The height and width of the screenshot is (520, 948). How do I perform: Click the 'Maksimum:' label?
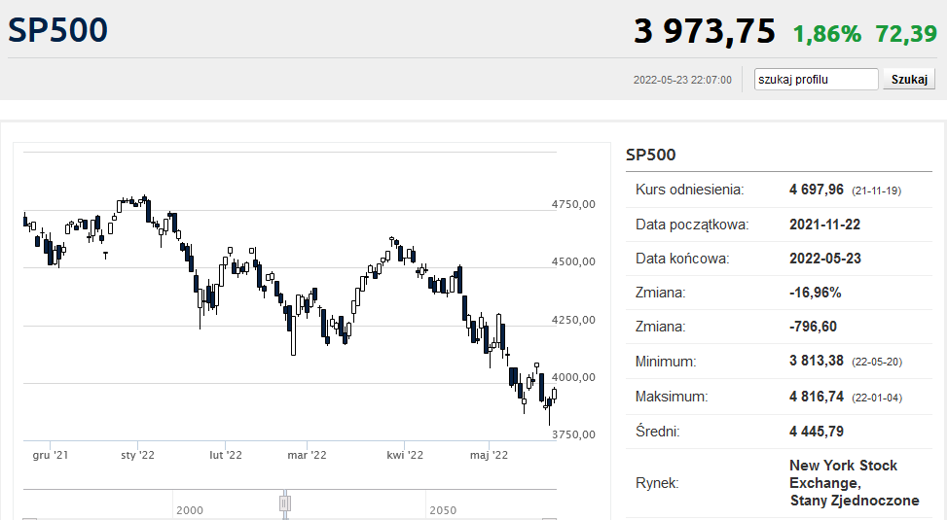click(671, 397)
